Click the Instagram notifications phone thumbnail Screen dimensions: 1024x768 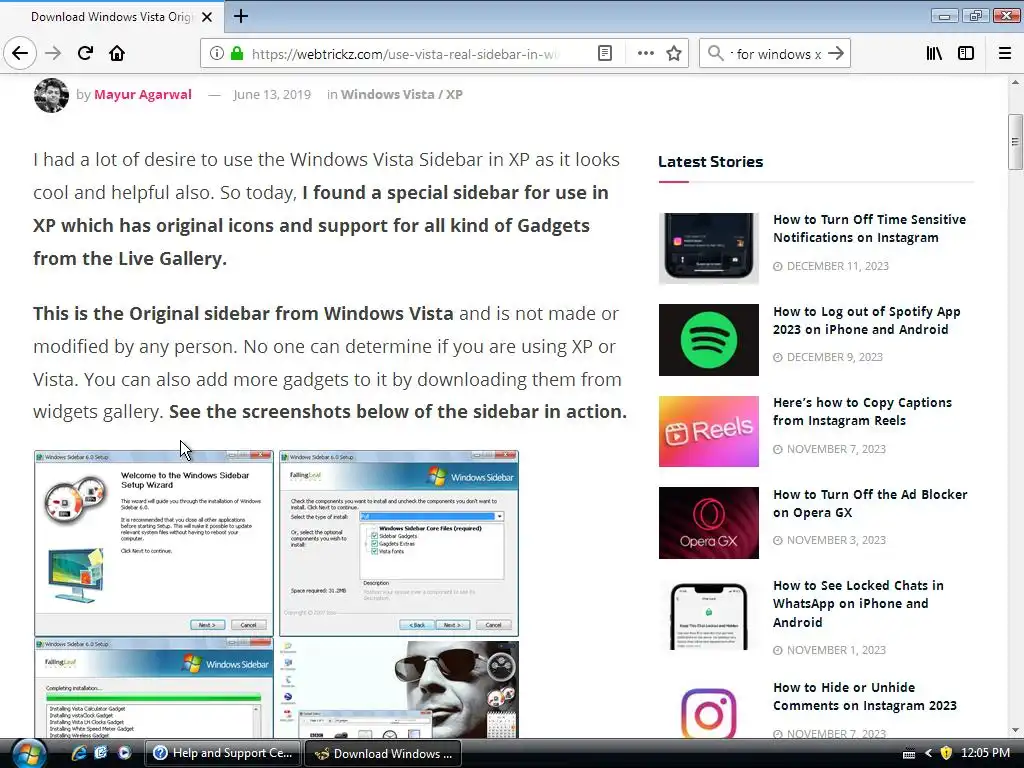pyautogui.click(x=709, y=248)
